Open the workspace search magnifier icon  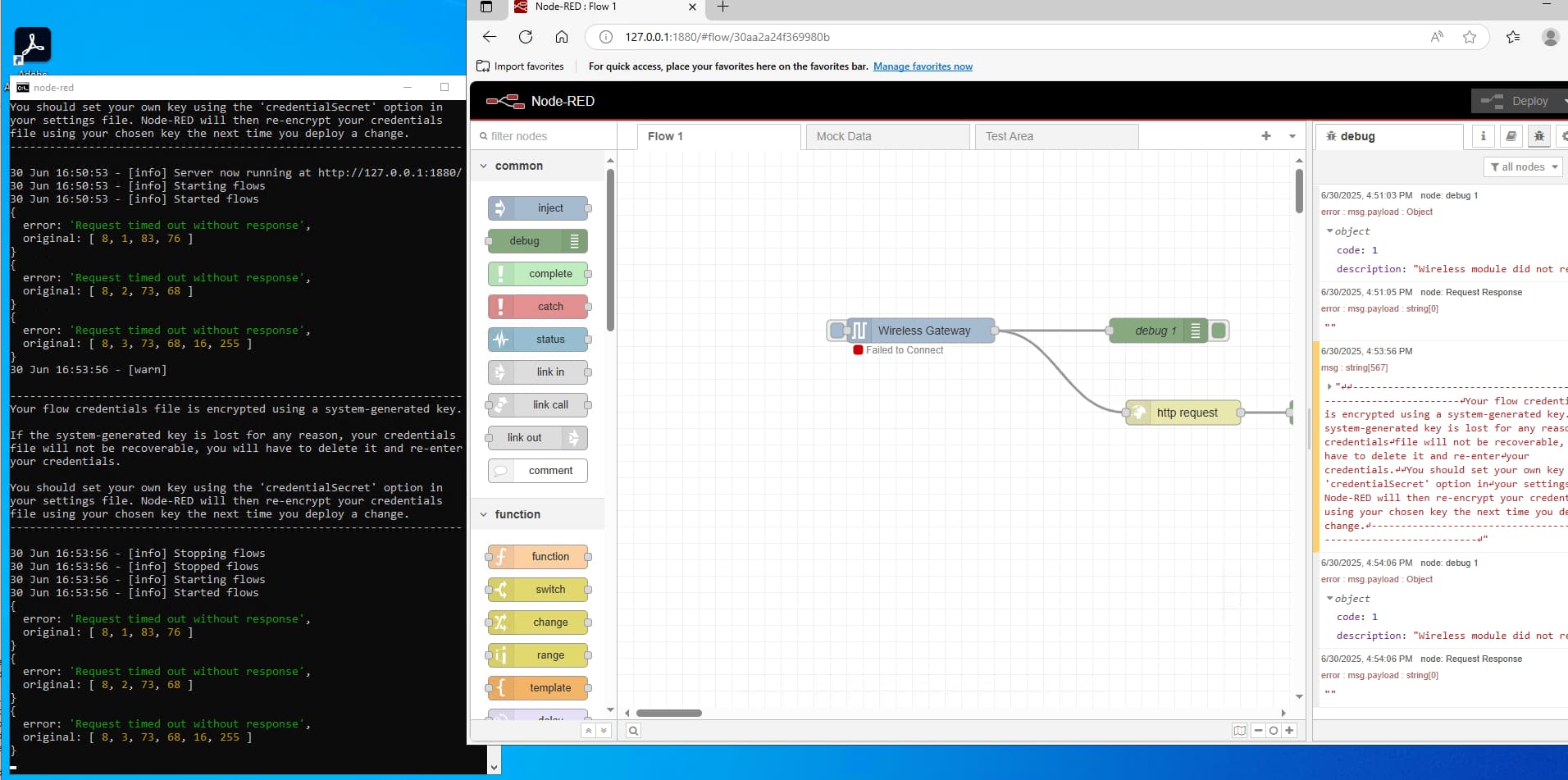633,731
